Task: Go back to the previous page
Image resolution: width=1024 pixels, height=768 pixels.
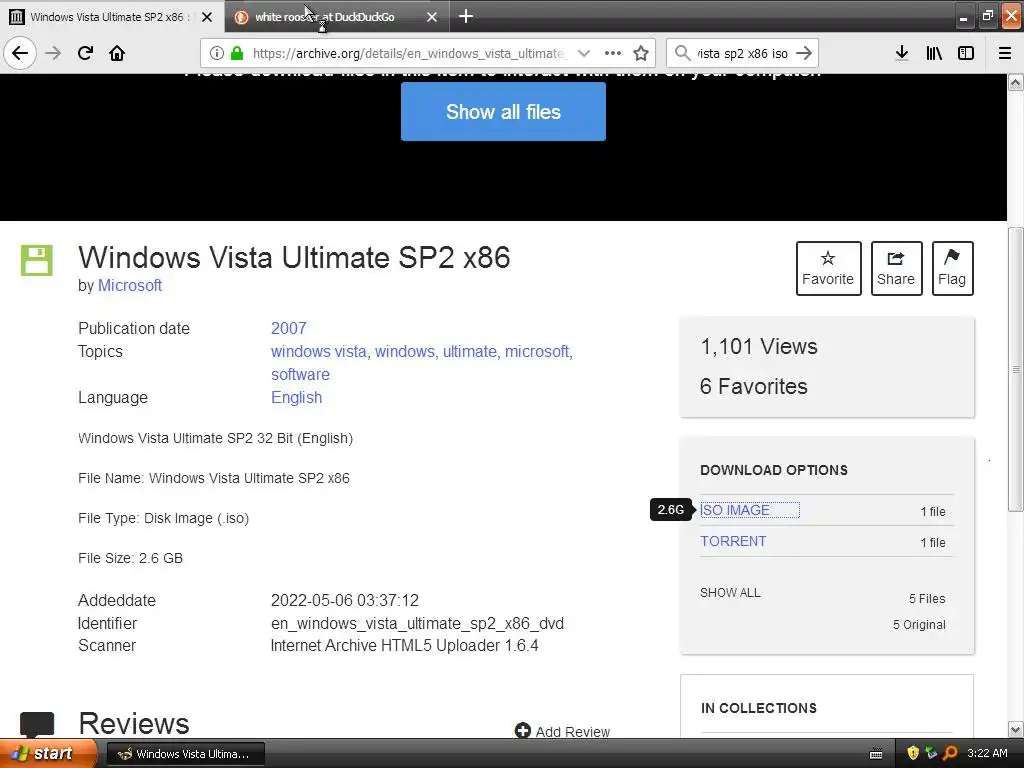Action: 20,53
